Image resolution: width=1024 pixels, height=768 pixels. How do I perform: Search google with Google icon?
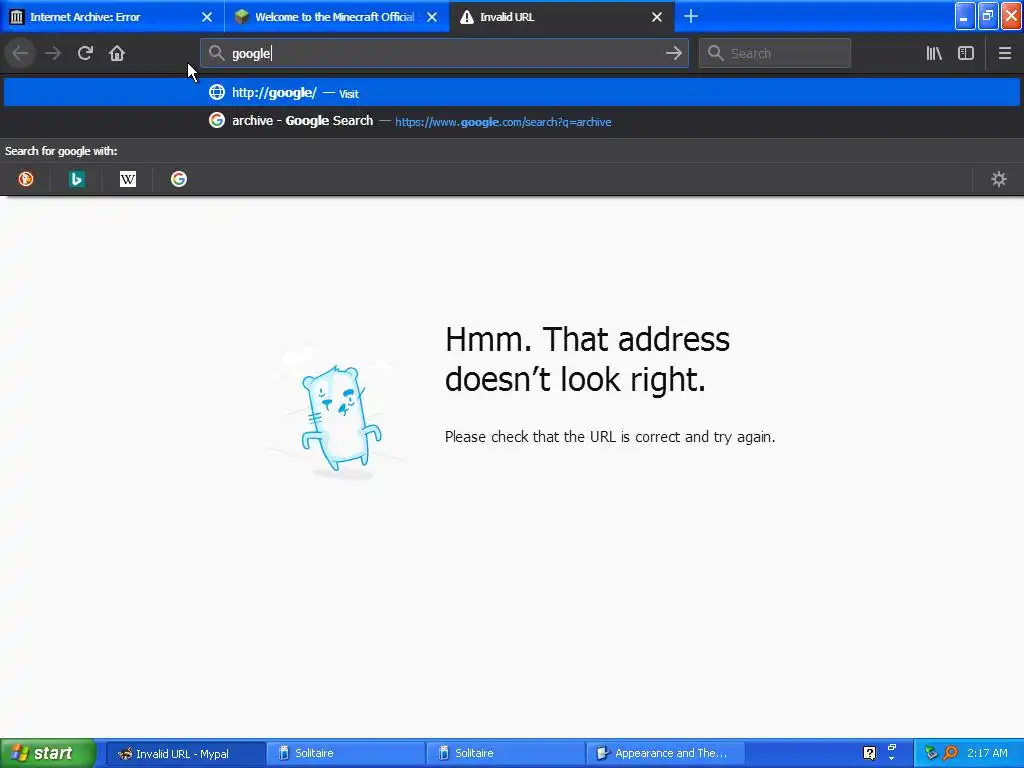point(179,179)
